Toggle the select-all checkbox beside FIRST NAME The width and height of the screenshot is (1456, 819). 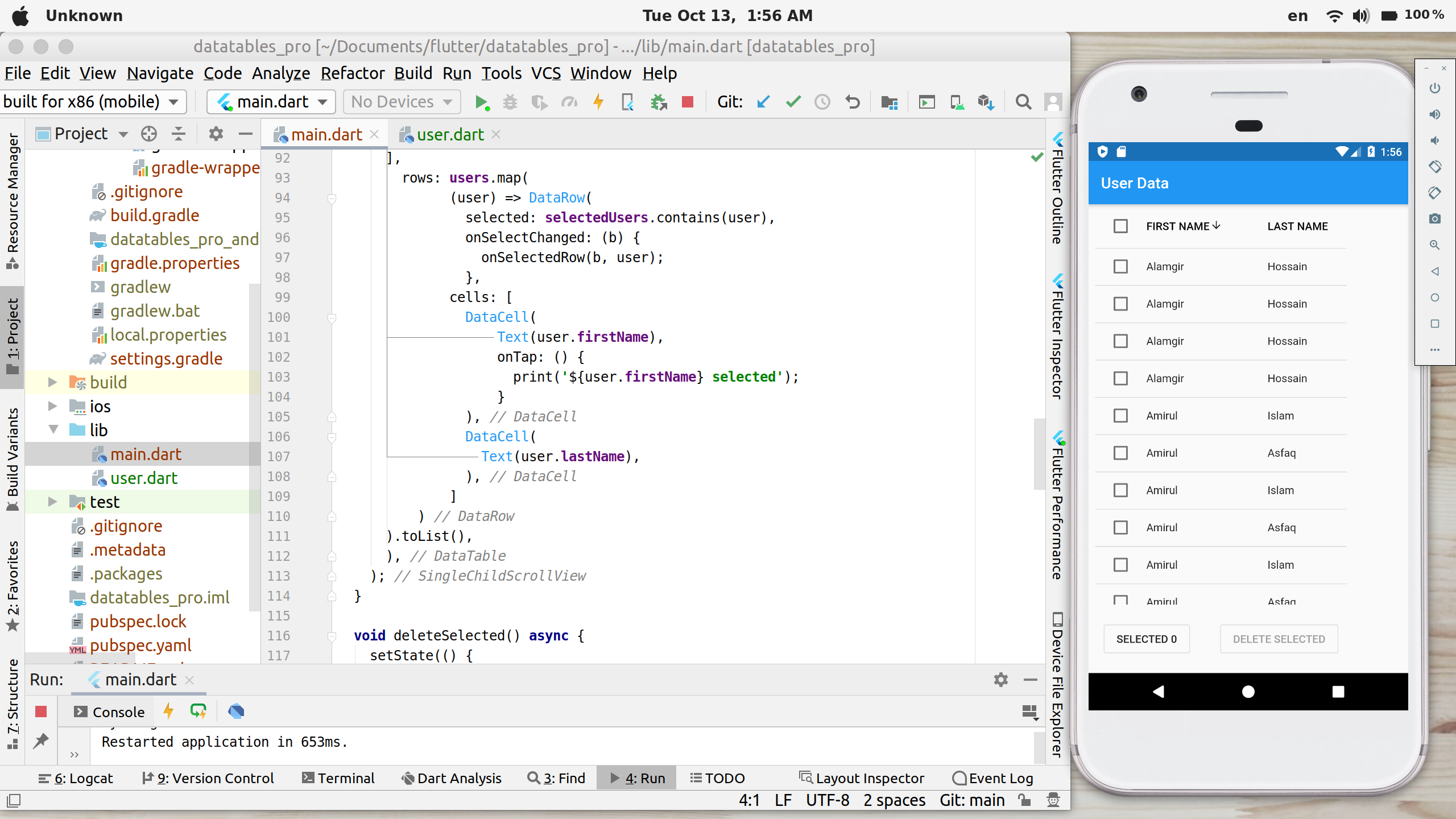[1120, 226]
